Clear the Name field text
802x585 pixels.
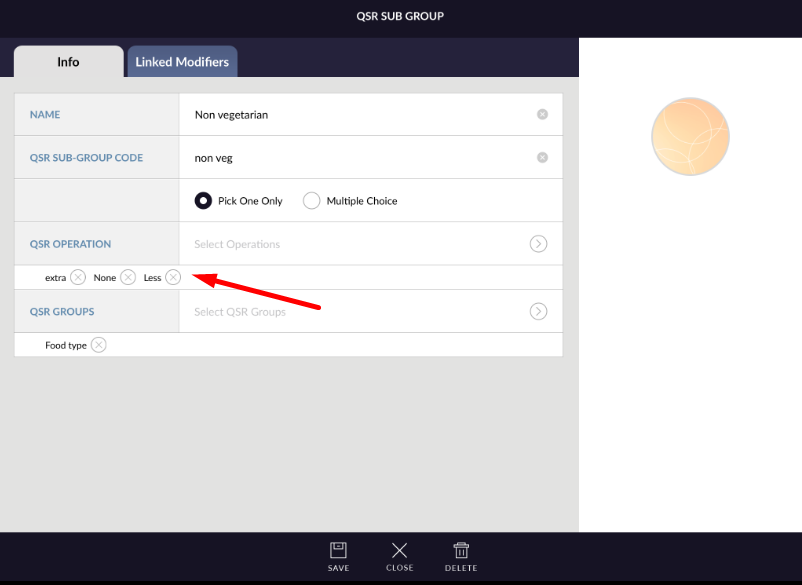[542, 115]
